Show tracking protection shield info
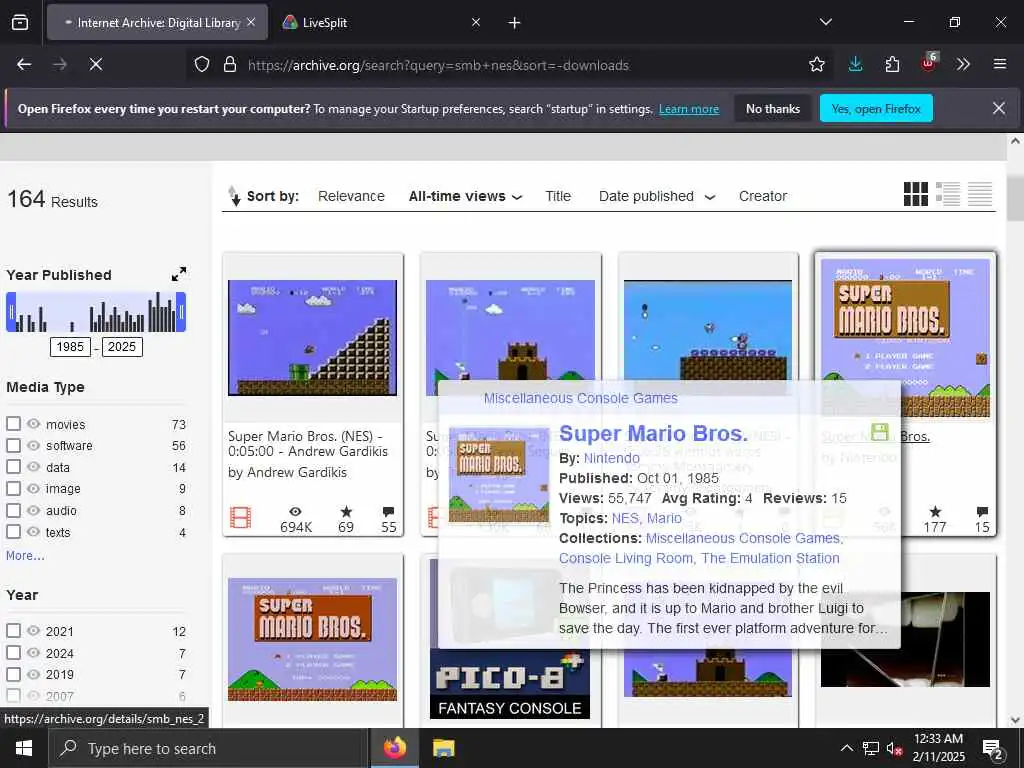1024x768 pixels. click(202, 65)
